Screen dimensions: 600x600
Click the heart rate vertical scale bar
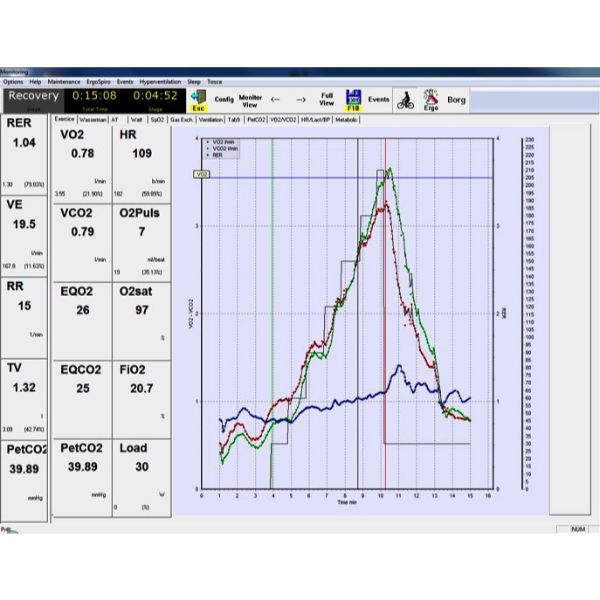point(527,314)
